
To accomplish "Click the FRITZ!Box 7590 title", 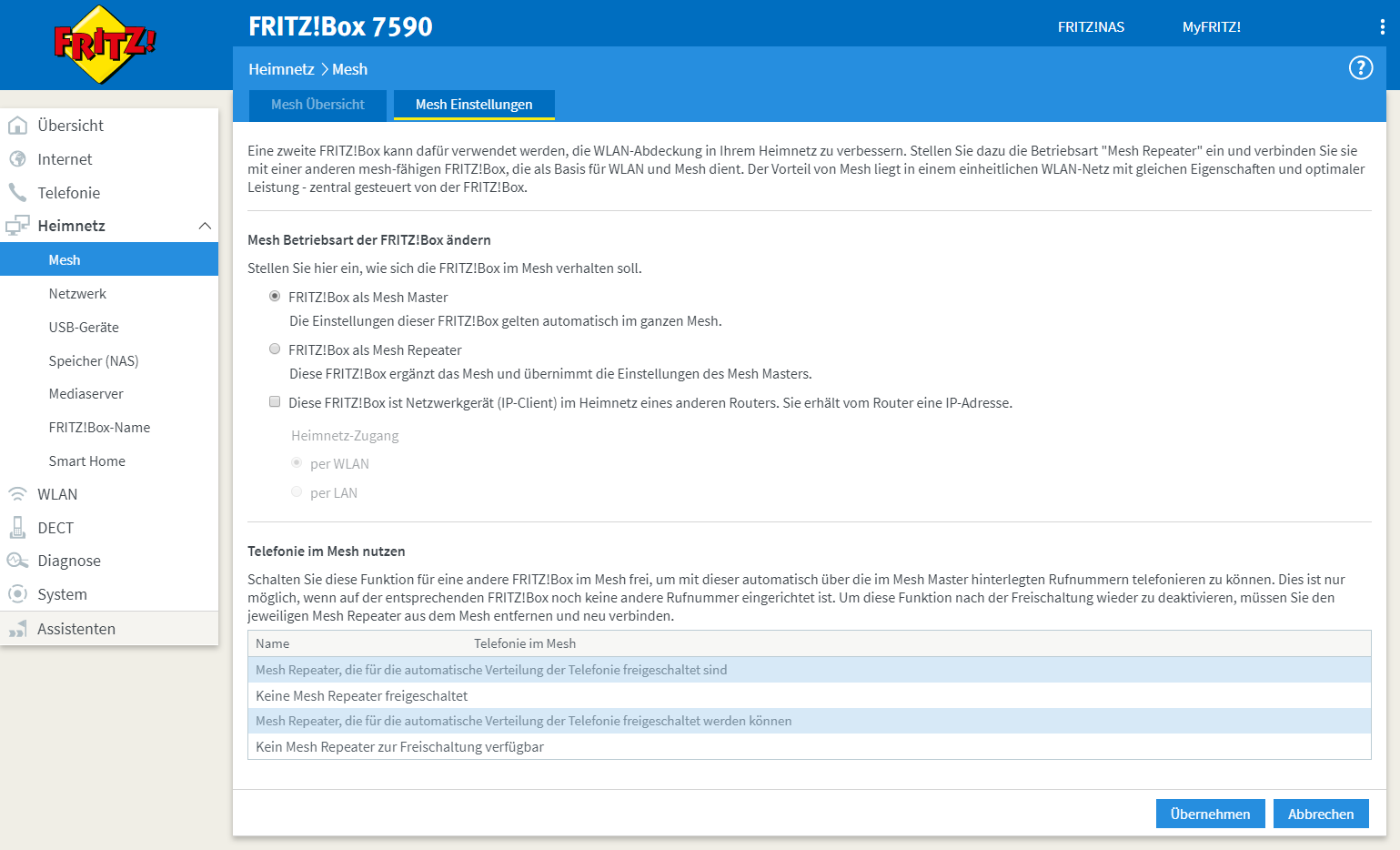I will (x=340, y=26).
